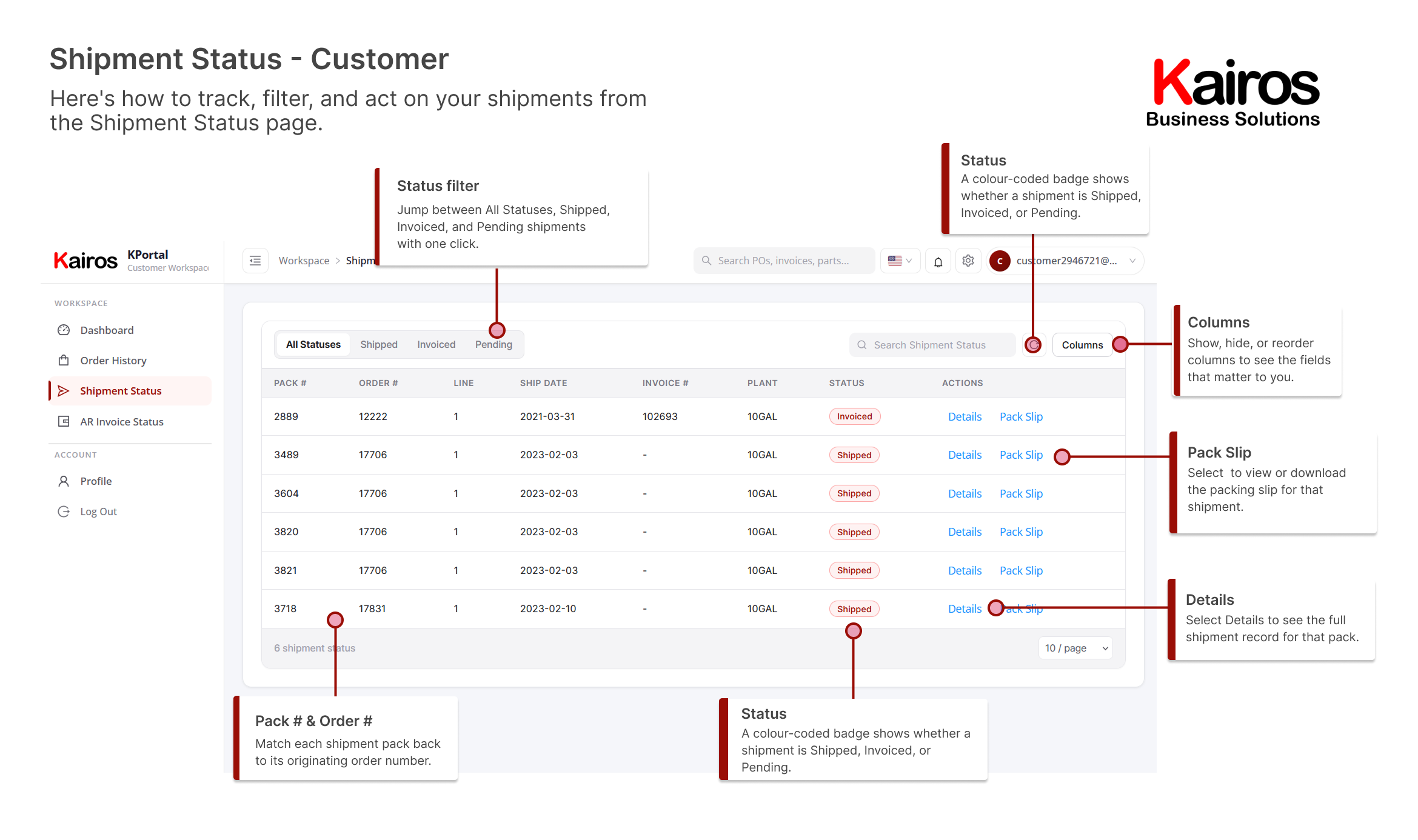This screenshot has width=1418, height=840.
Task: Open Pack Slip for pack 3820
Action: [x=1021, y=532]
